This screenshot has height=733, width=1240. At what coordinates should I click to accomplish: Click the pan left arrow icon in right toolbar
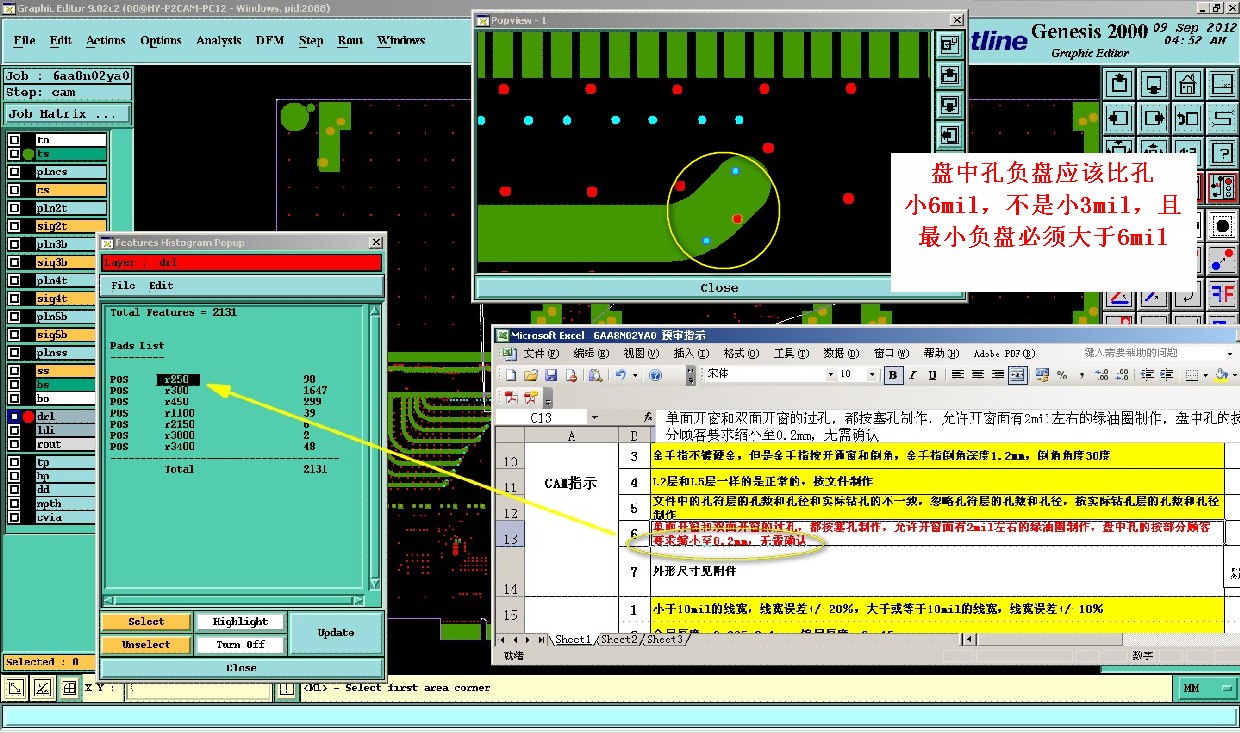pos(1118,118)
